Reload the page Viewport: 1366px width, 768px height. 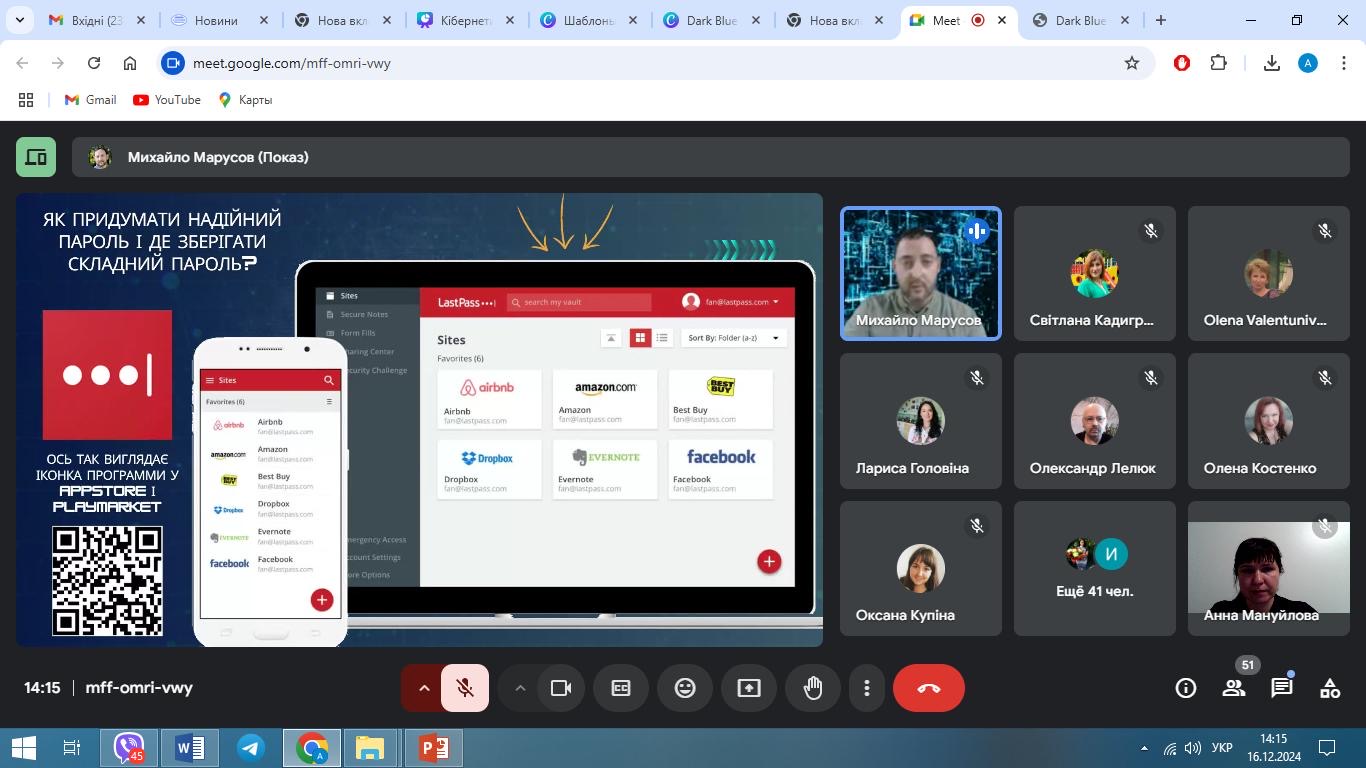coord(94,63)
